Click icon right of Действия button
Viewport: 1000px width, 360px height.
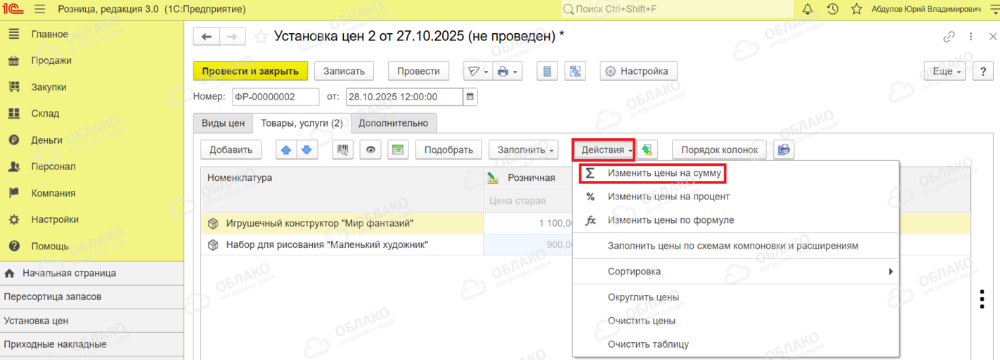[648, 150]
